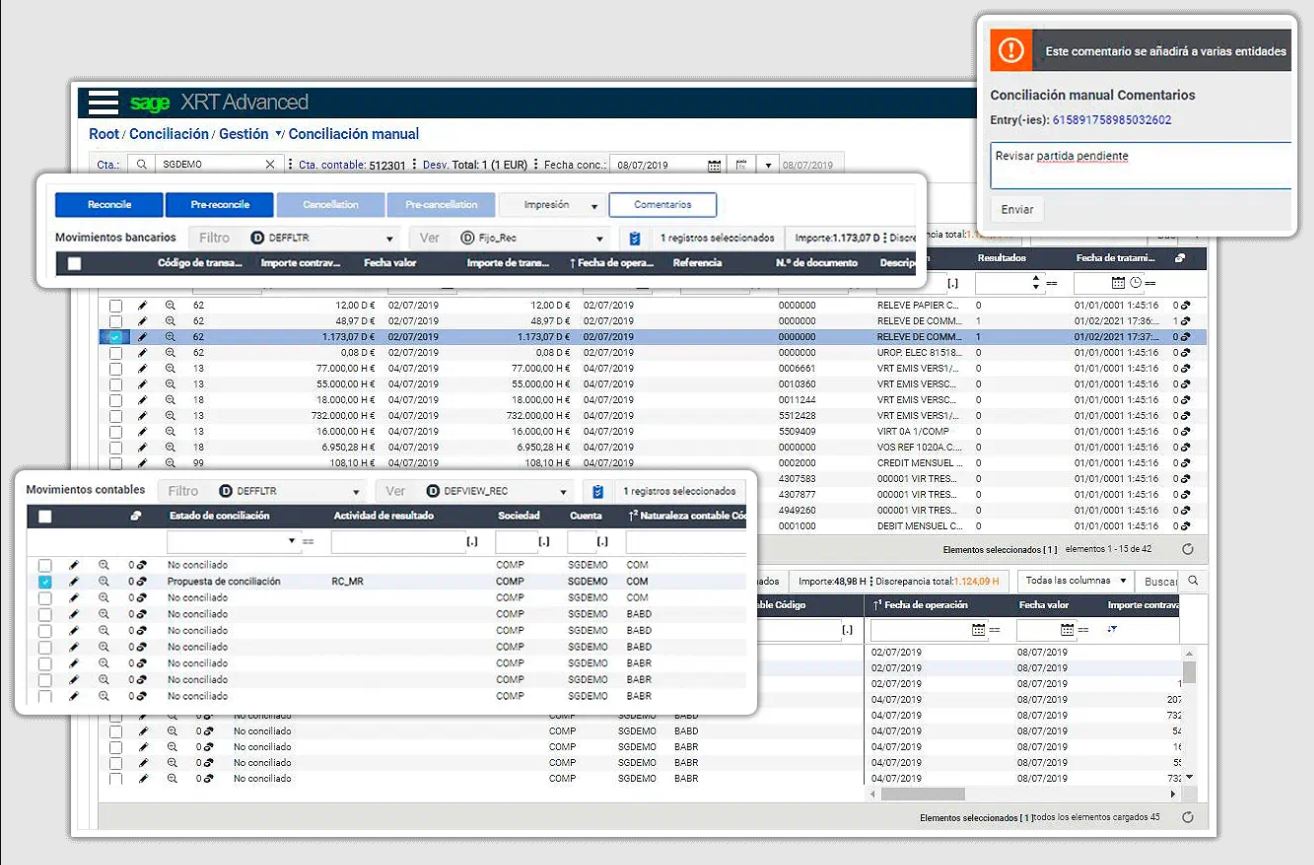Click the comment text area with Revisar partida pendiente
Screen dimensions: 1314x865
click(x=1143, y=165)
